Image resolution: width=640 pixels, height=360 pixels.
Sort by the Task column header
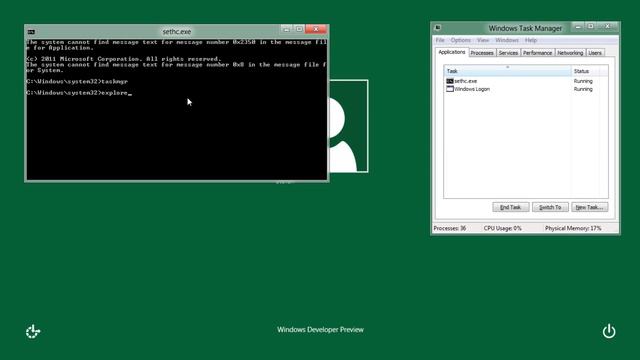[507, 71]
